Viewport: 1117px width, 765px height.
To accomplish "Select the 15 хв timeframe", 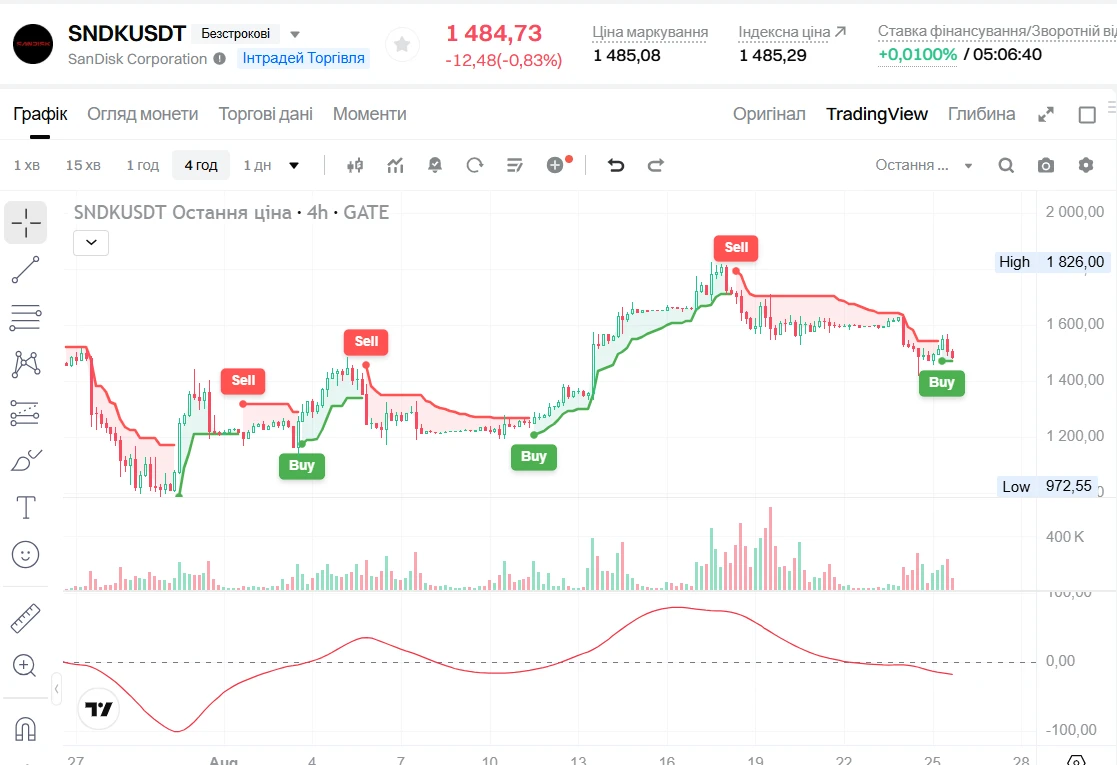I will pos(83,165).
